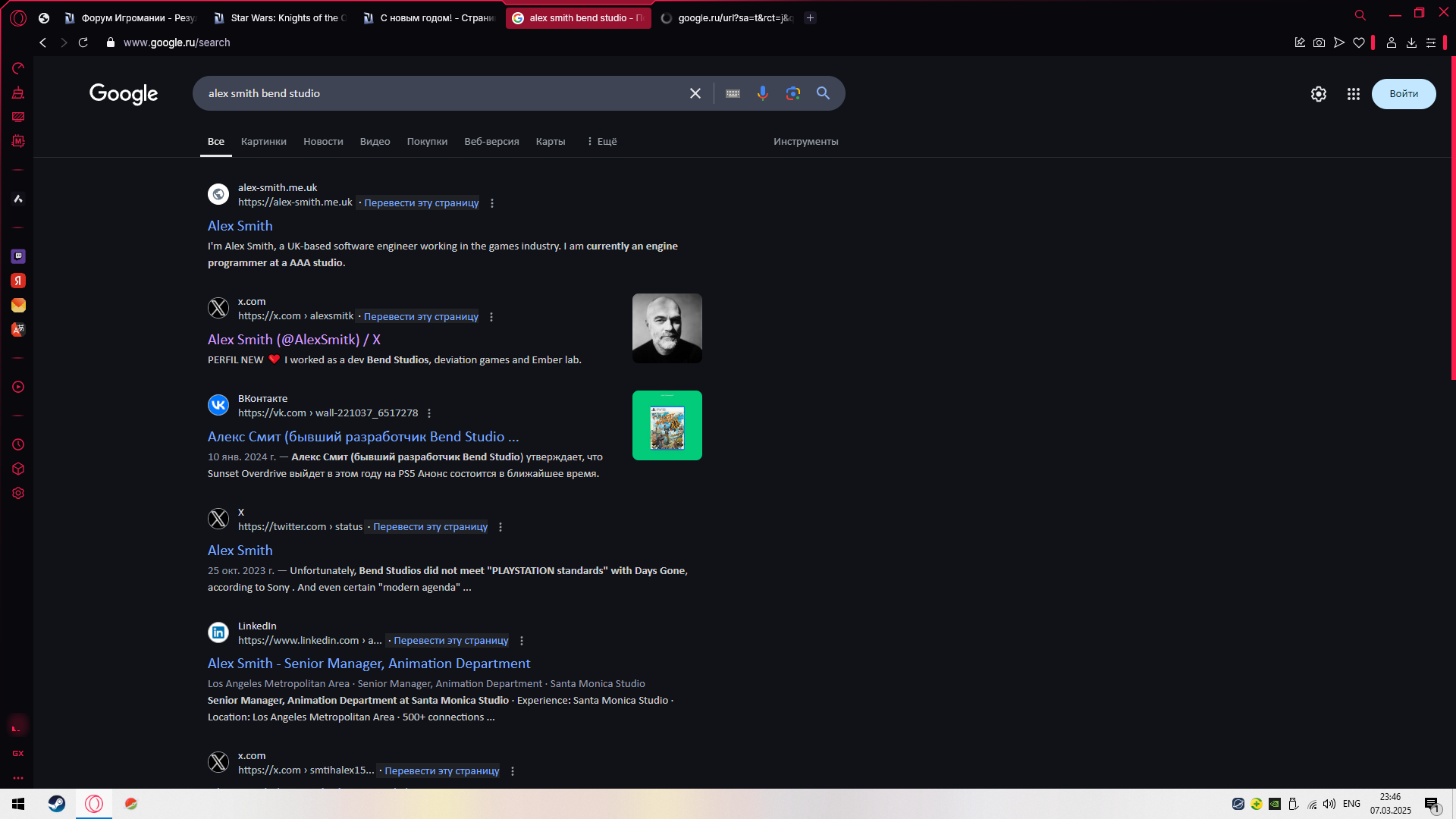The width and height of the screenshot is (1456, 819).
Task: Open Google quick settings gear
Action: (1319, 94)
